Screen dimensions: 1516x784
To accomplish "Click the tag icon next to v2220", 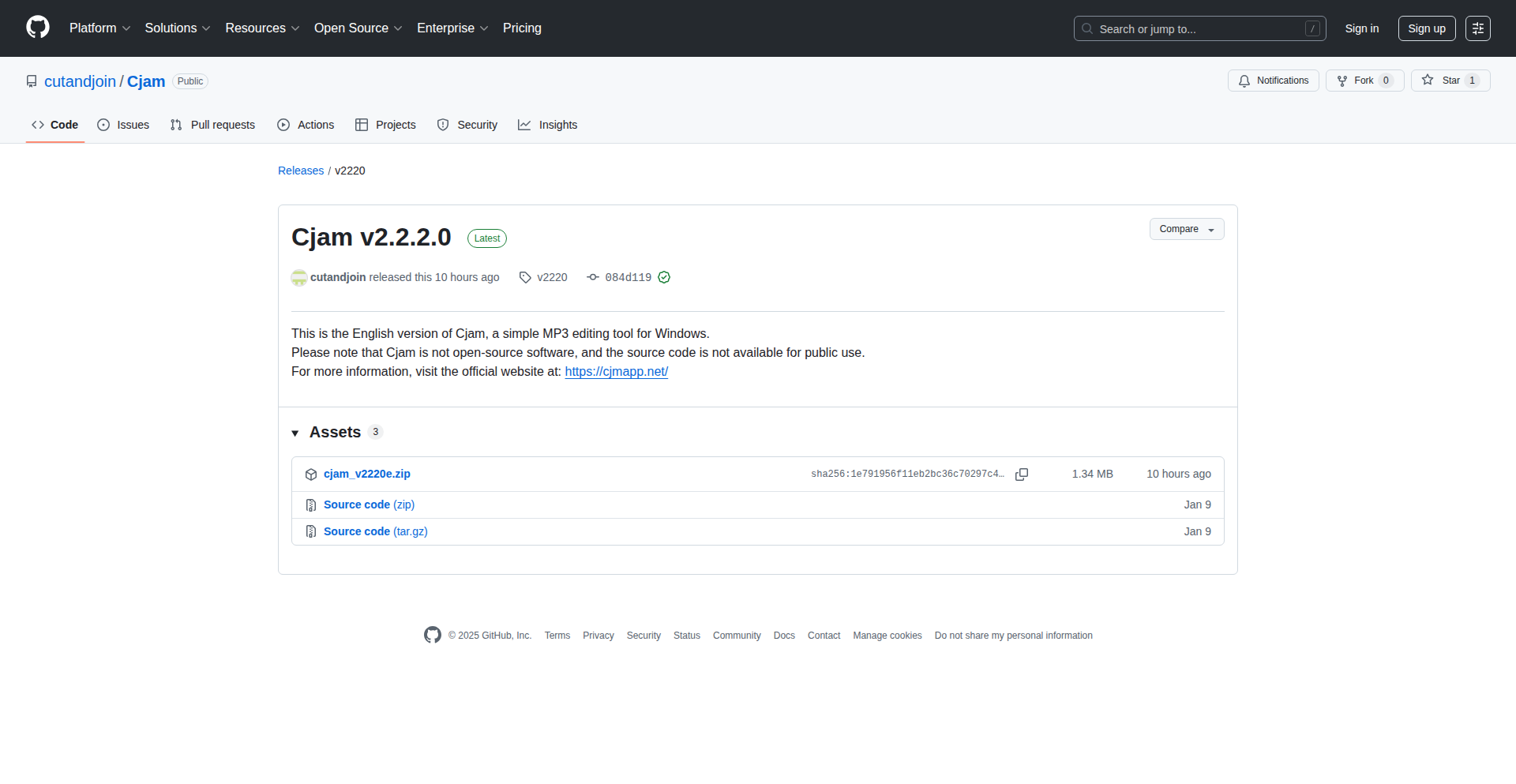I will (525, 277).
